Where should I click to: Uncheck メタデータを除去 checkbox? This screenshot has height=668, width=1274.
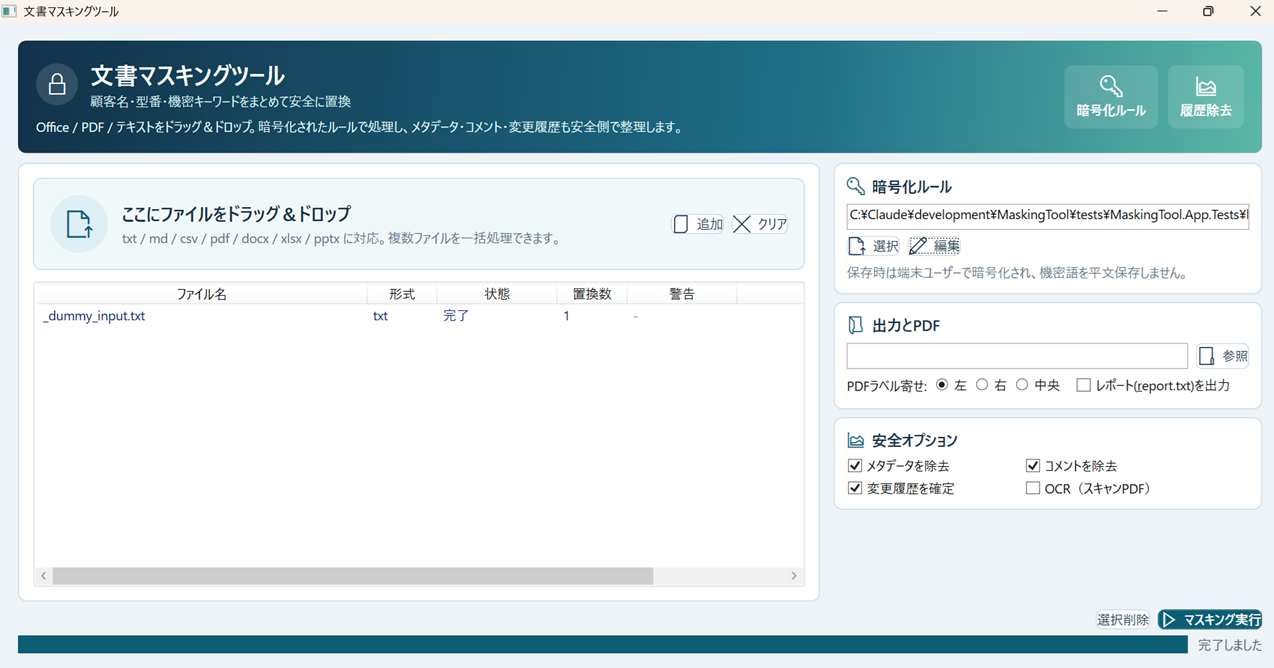coord(855,466)
